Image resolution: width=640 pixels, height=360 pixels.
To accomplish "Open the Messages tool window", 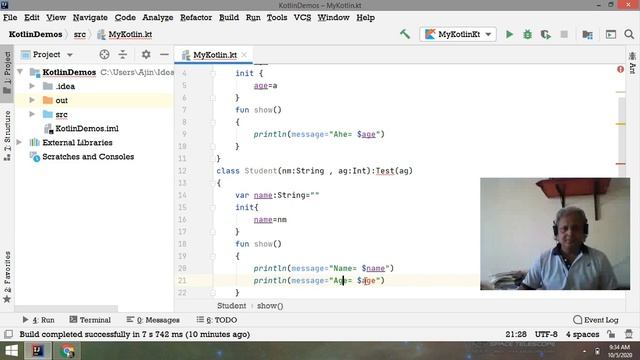I will click(x=153, y=320).
